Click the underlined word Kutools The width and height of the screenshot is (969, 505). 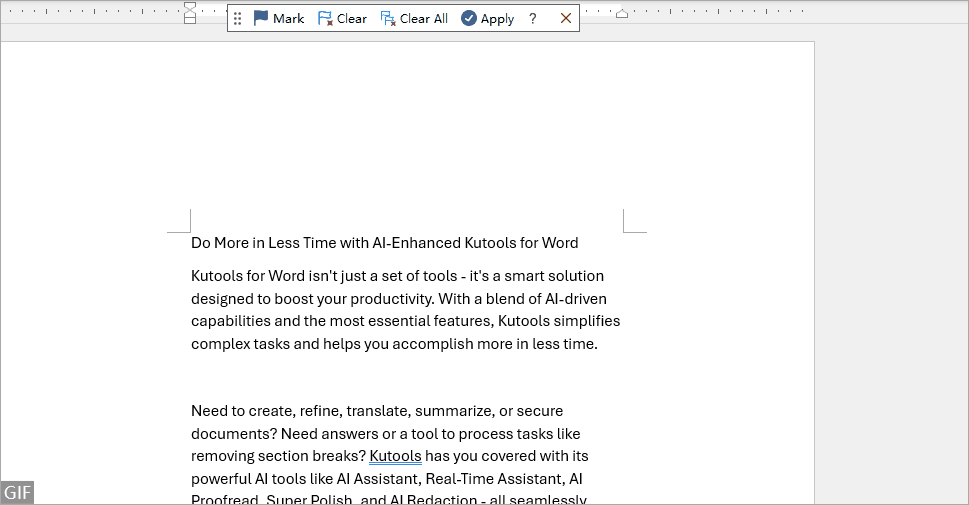pyautogui.click(x=396, y=456)
